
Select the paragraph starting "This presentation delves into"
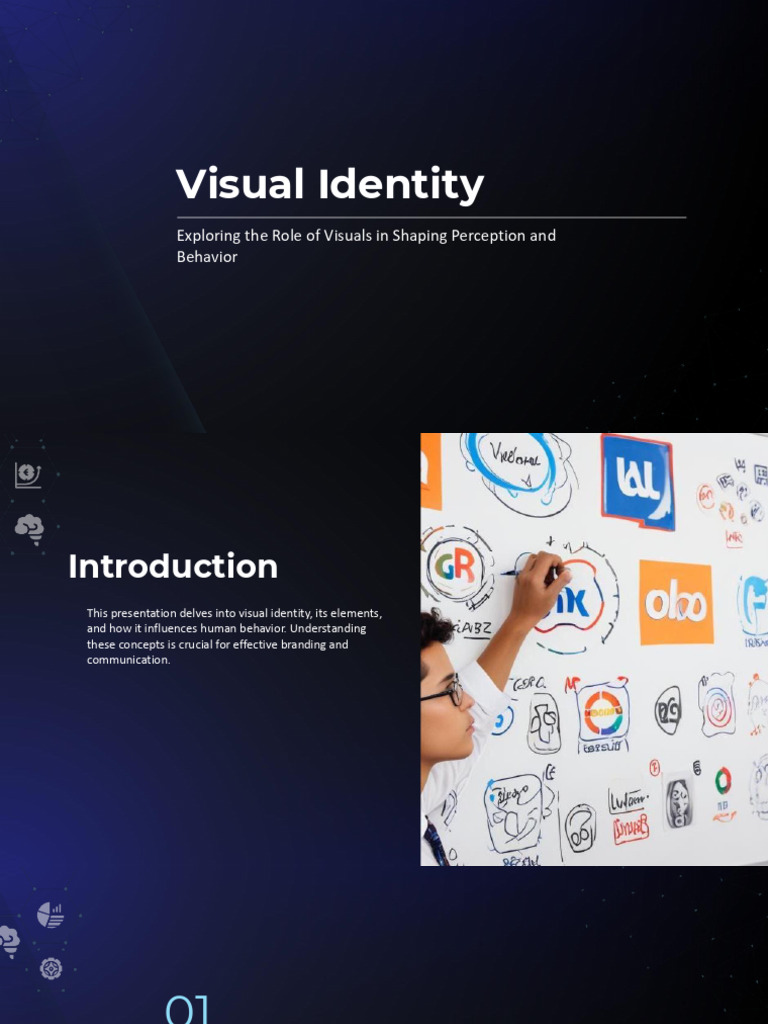tap(234, 636)
